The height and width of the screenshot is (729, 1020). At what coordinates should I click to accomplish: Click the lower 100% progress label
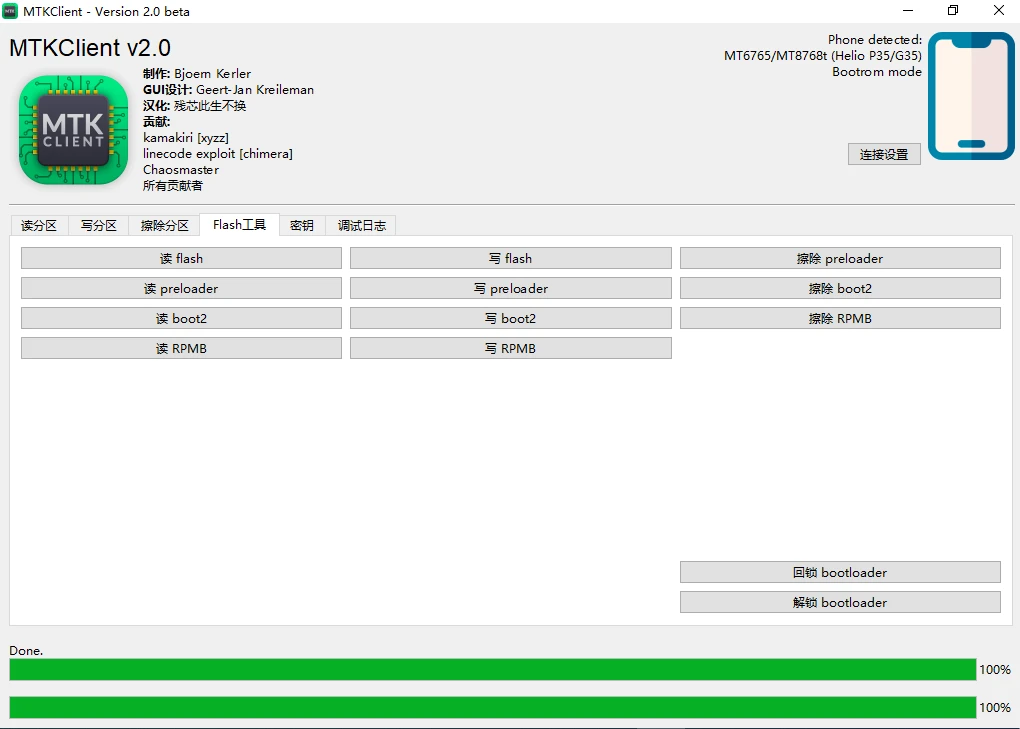995,707
